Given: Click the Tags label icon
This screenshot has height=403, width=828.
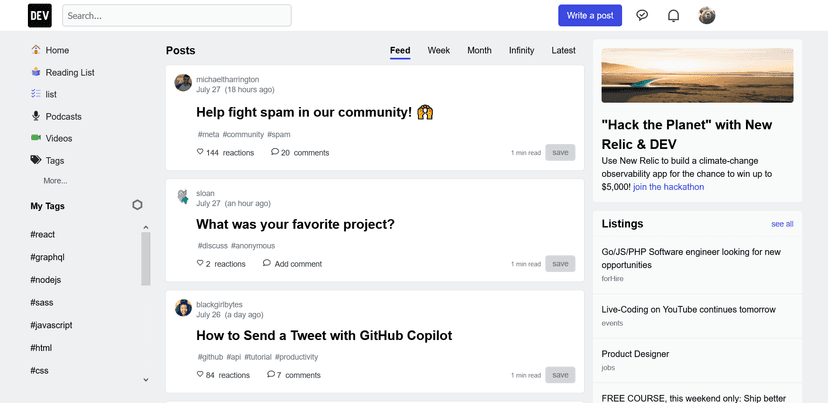Looking at the screenshot, I should (x=35, y=160).
